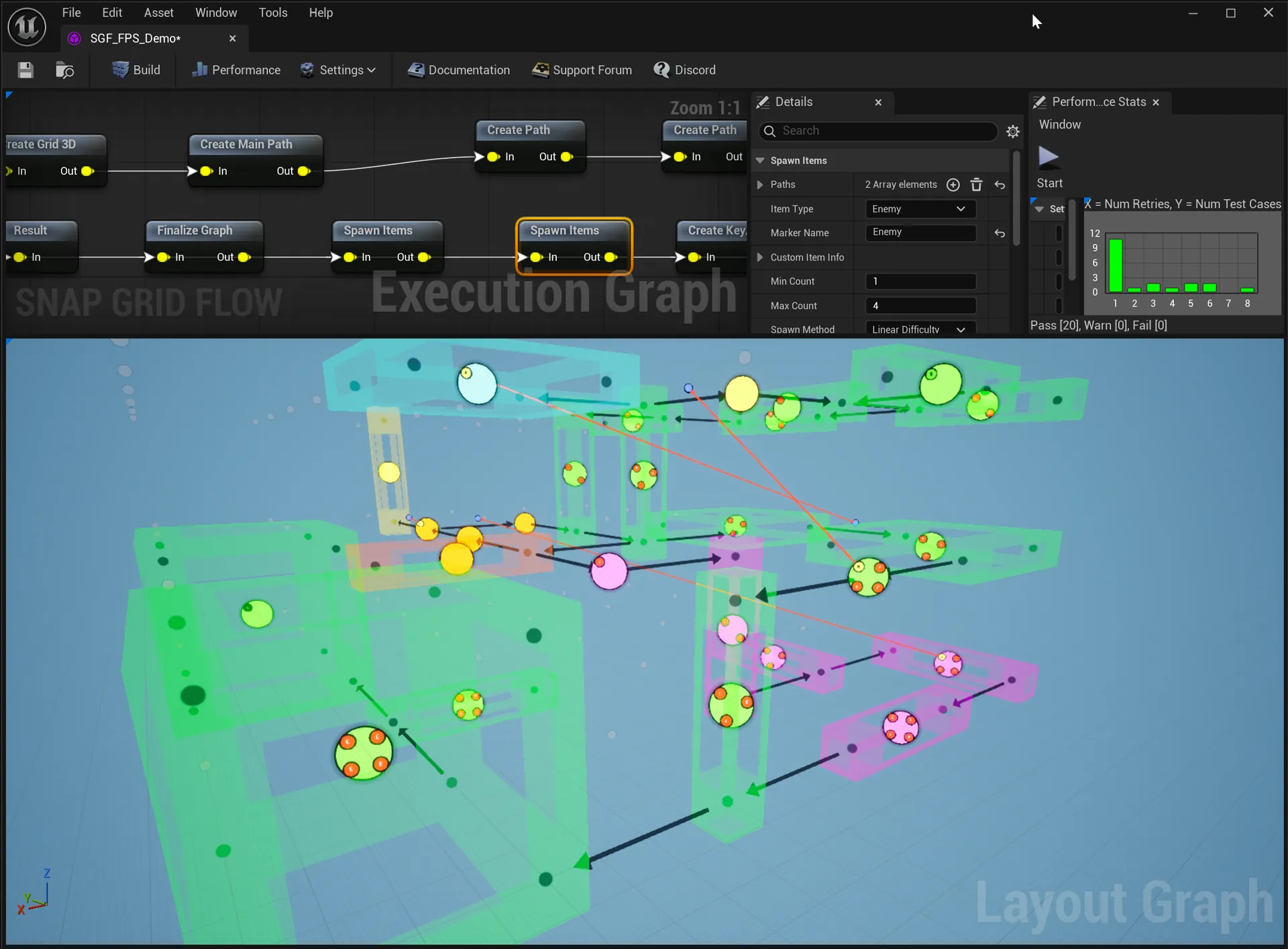Select the Result node title
This screenshot has width=1288, height=949.
click(x=30, y=230)
